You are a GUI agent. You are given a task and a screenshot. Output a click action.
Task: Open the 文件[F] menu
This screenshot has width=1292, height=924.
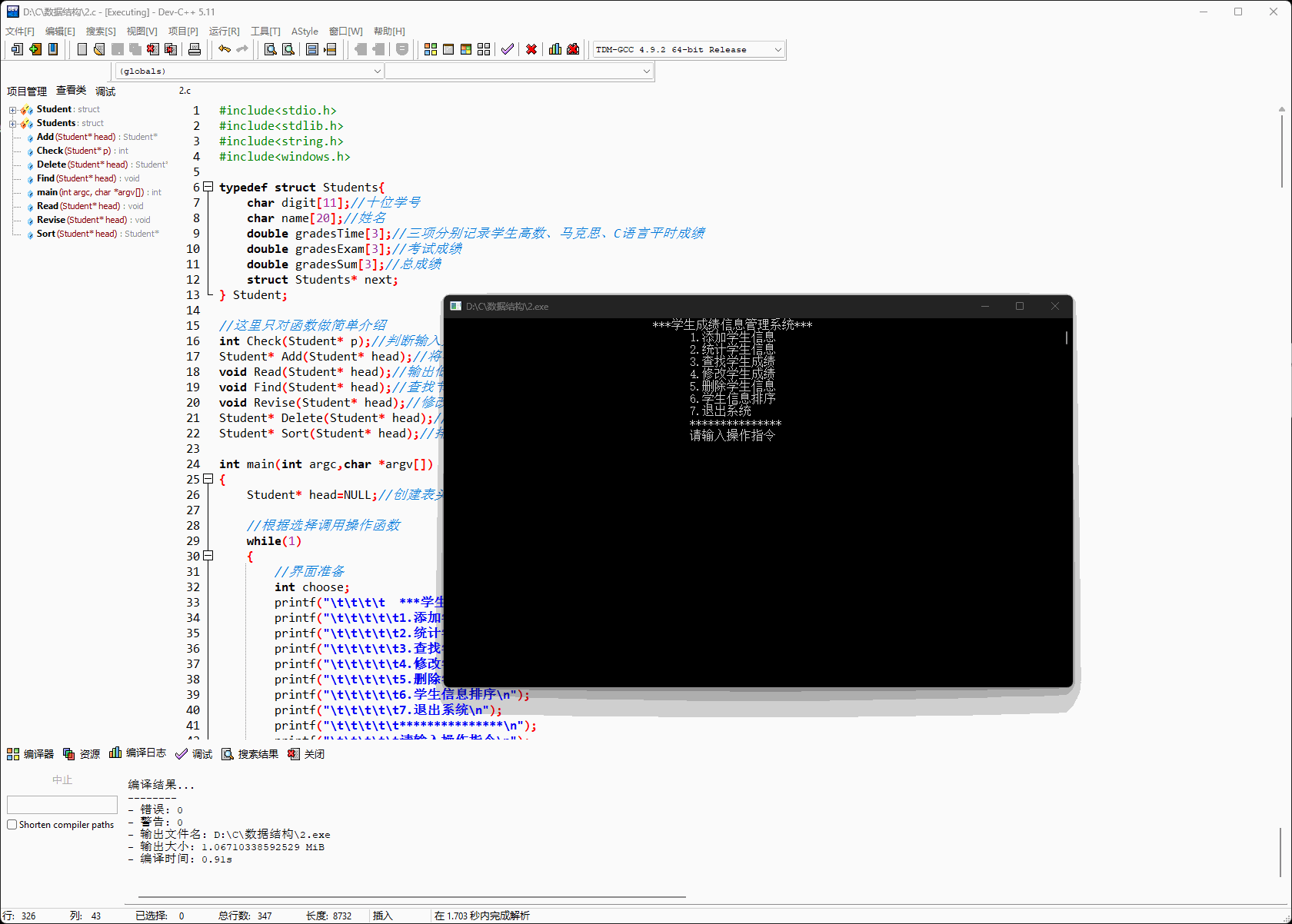click(20, 32)
